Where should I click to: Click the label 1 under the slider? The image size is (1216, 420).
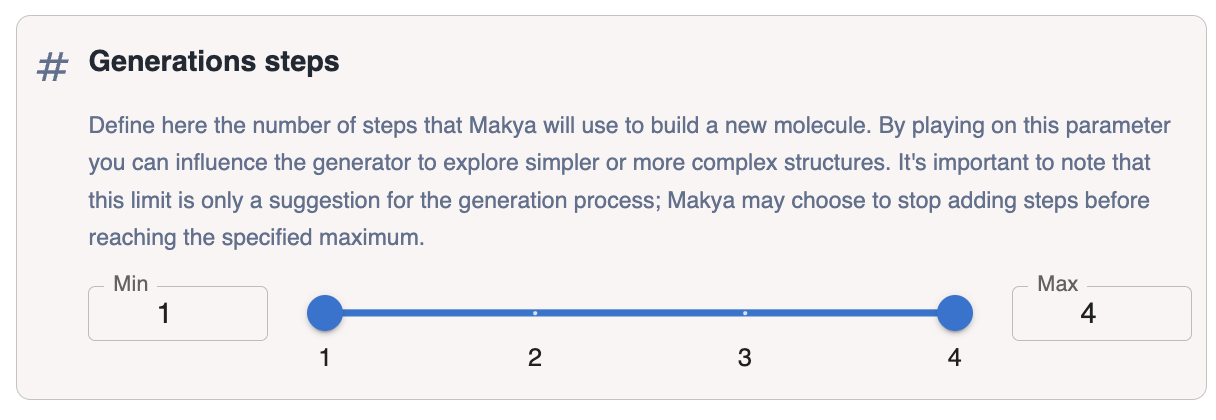pos(325,357)
